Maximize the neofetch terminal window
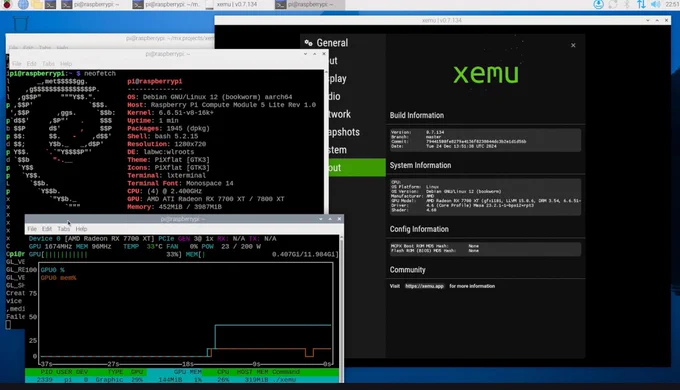Screen dimensions: 680x390 click(x=314, y=54)
